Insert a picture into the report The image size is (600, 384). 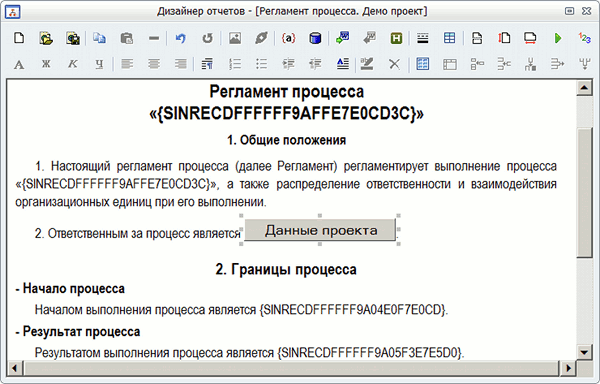point(235,38)
